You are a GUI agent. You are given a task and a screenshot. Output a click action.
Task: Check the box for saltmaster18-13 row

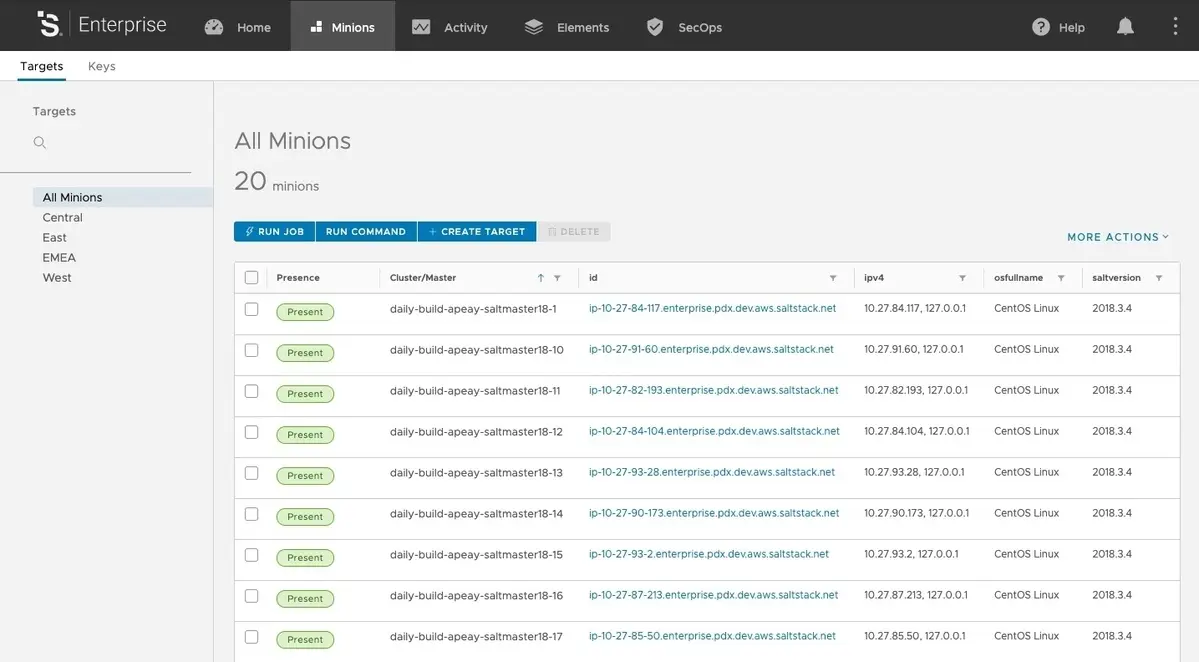point(252,473)
